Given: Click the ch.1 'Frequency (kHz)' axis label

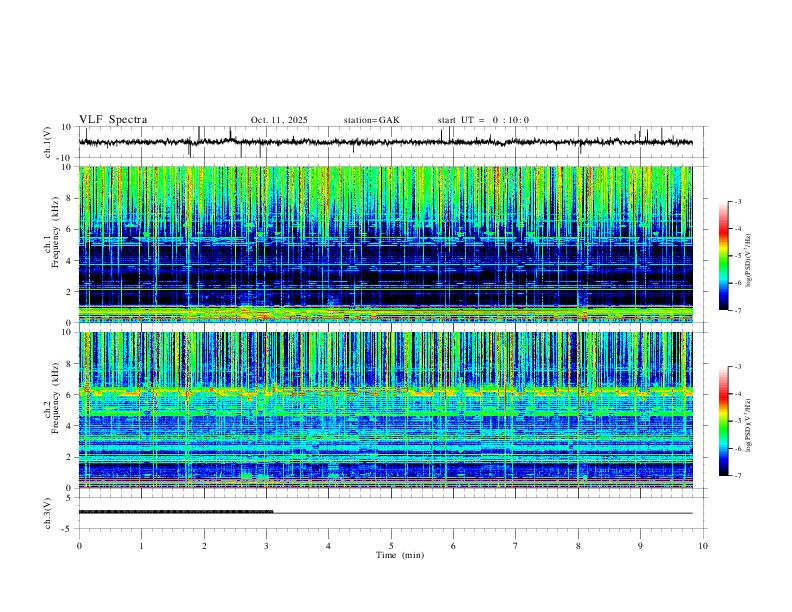Looking at the screenshot, I should click(x=55, y=232).
